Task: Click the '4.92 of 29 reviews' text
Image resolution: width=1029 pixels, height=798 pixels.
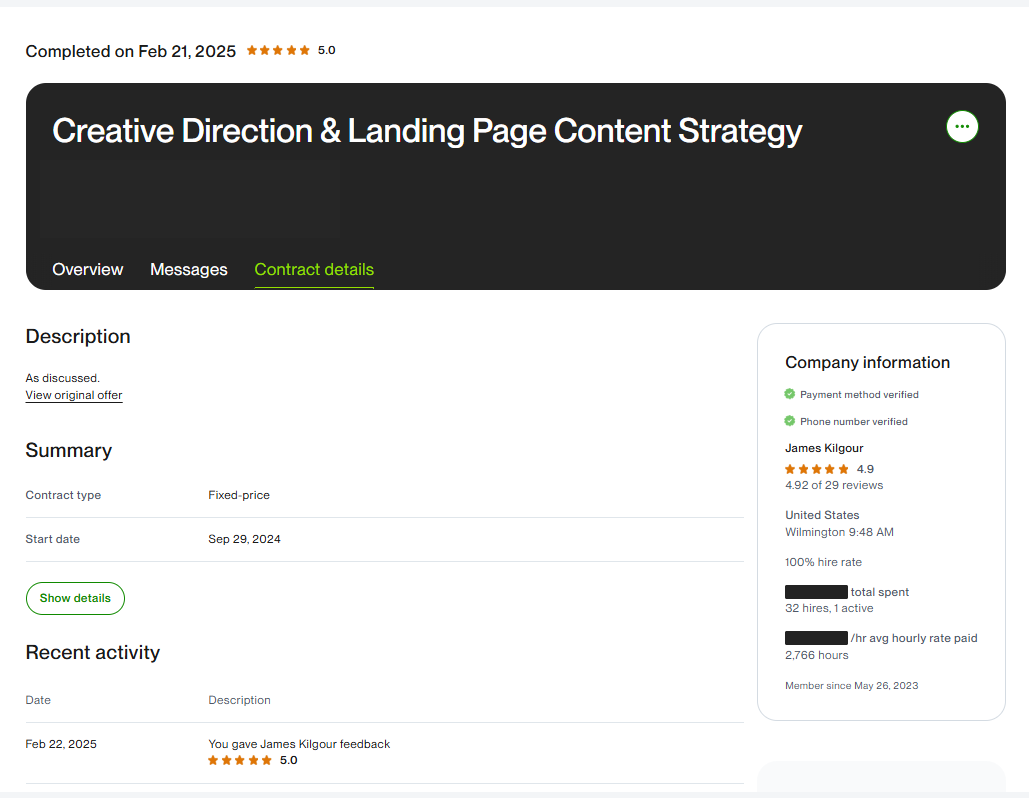Action: tap(834, 486)
